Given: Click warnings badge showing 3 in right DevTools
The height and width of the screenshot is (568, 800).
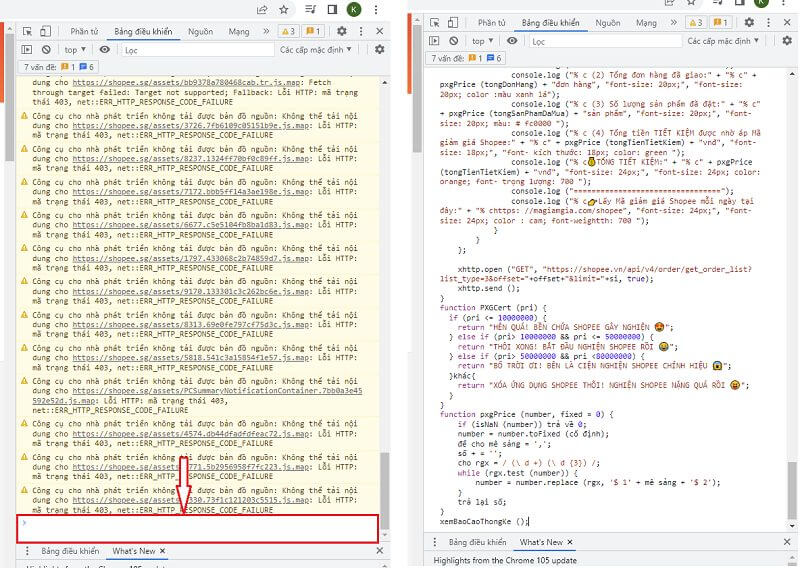Looking at the screenshot, I should point(696,22).
